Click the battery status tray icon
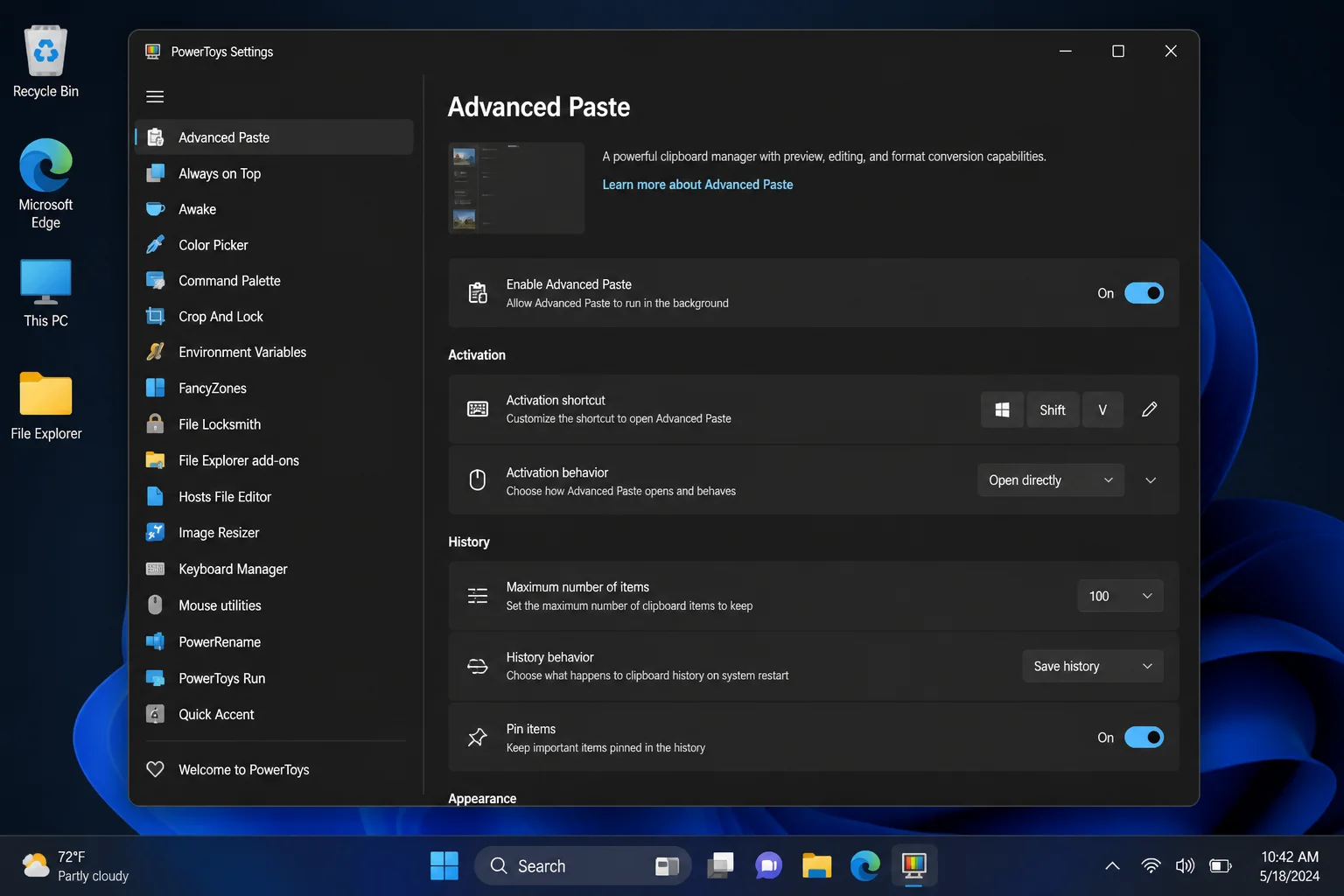1344x896 pixels. click(x=1220, y=865)
